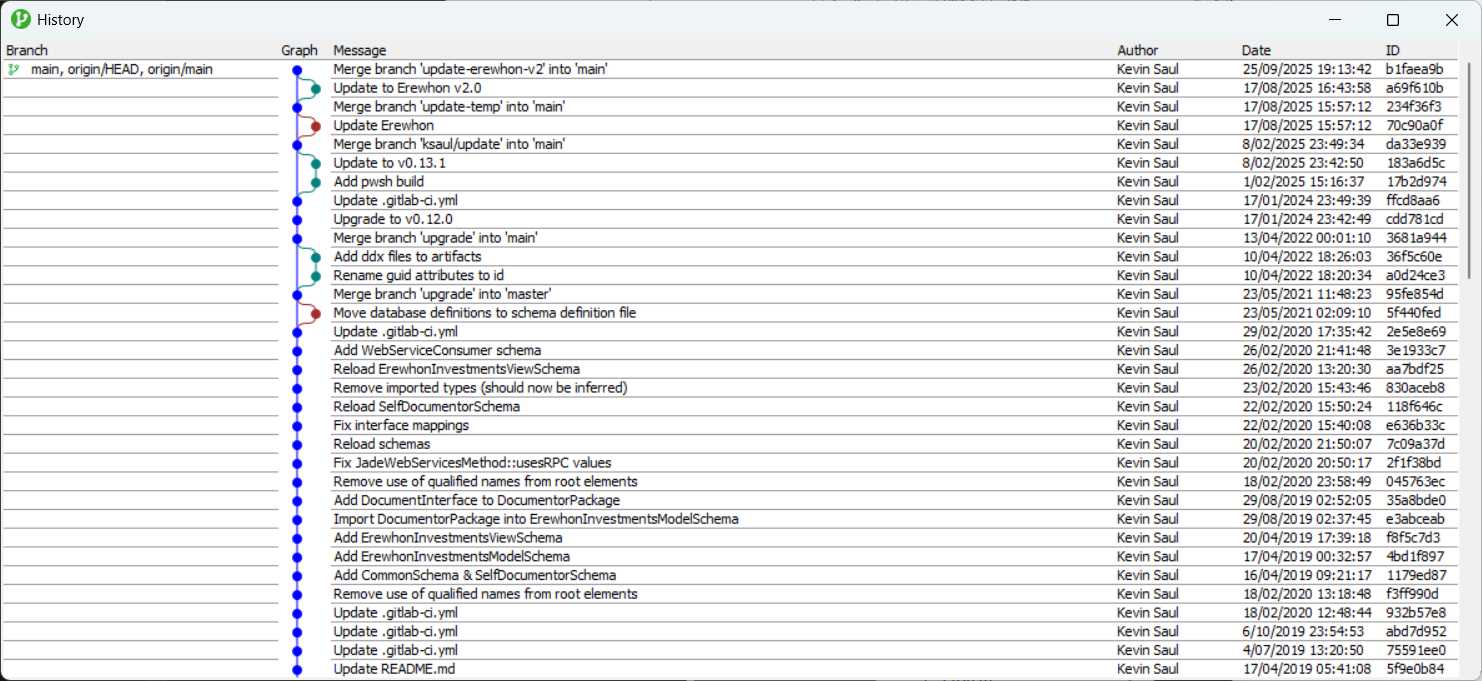This screenshot has width=1482, height=681.
Task: Select commit 'Upgrade to v0.12.0'
Action: [393, 219]
